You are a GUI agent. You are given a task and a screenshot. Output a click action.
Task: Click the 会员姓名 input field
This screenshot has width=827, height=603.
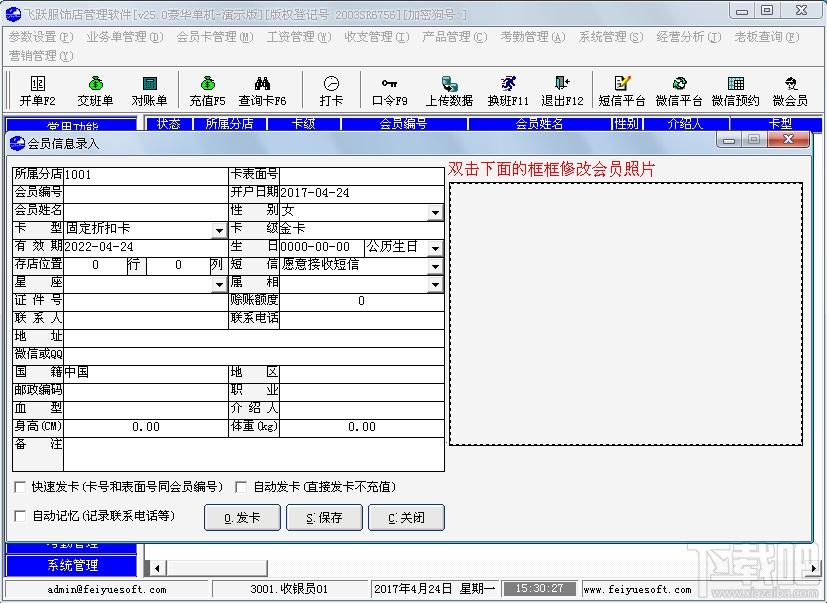click(146, 211)
